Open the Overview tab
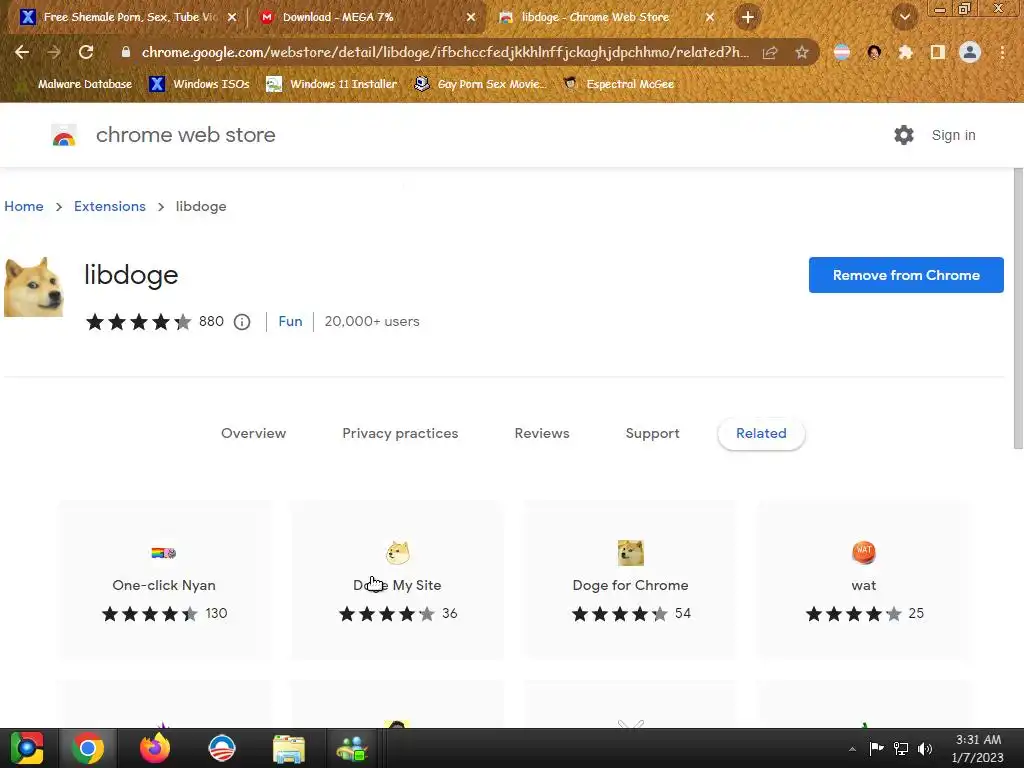1024x768 pixels. tap(253, 434)
